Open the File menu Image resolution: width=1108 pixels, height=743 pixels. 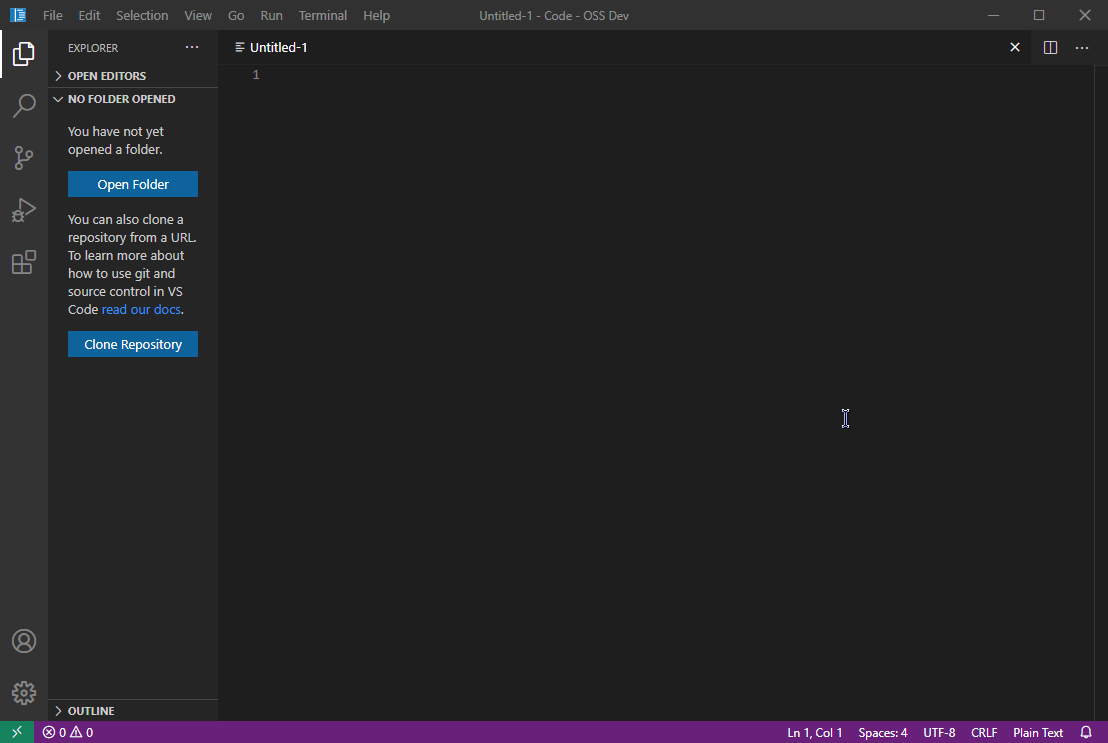pos(52,15)
